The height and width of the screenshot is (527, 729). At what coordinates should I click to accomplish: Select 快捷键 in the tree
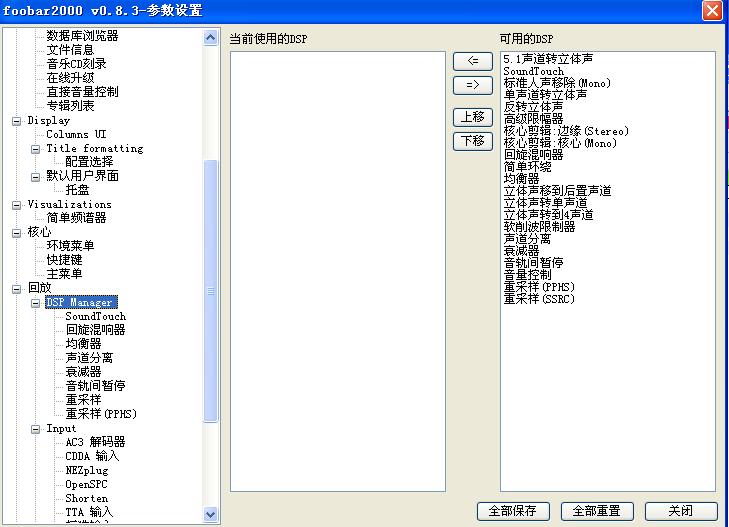click(x=64, y=259)
